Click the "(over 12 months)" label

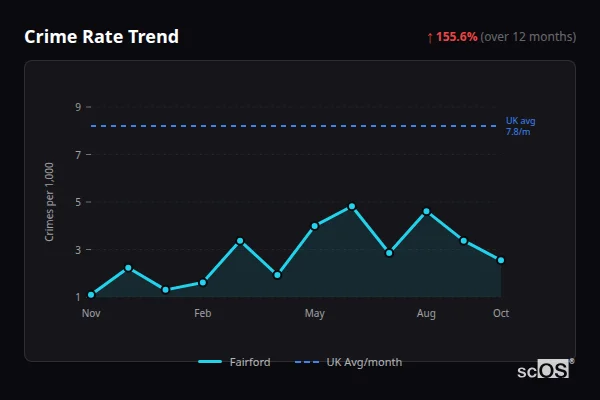[528, 37]
